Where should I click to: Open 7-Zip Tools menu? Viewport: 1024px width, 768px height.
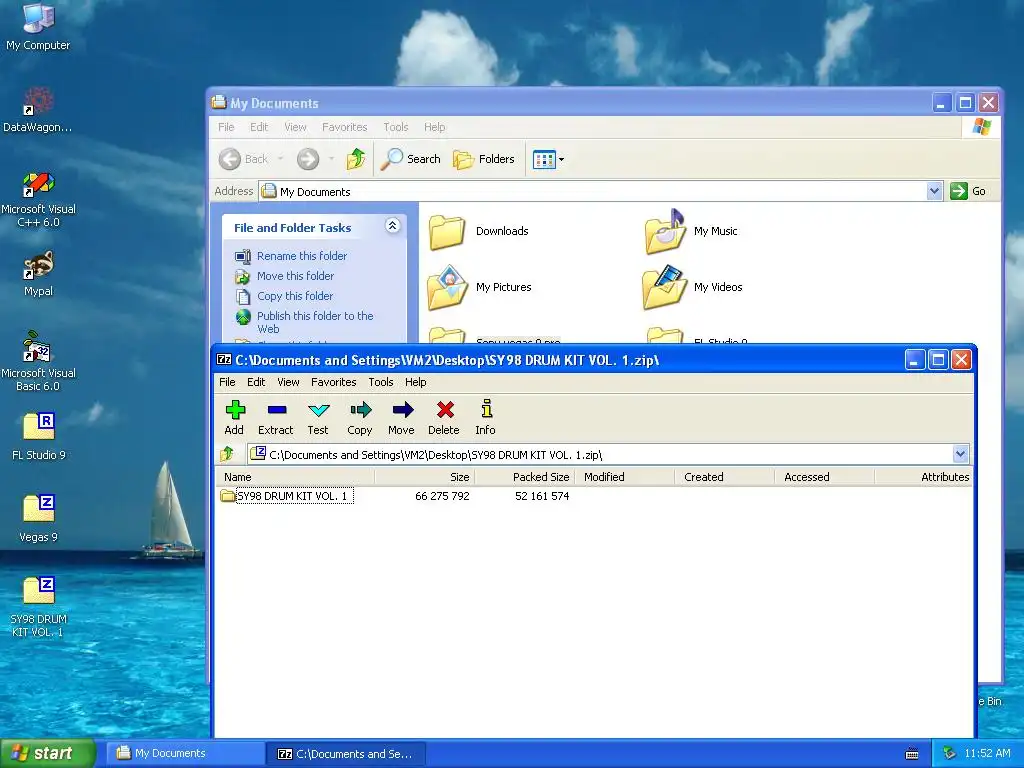(x=381, y=382)
